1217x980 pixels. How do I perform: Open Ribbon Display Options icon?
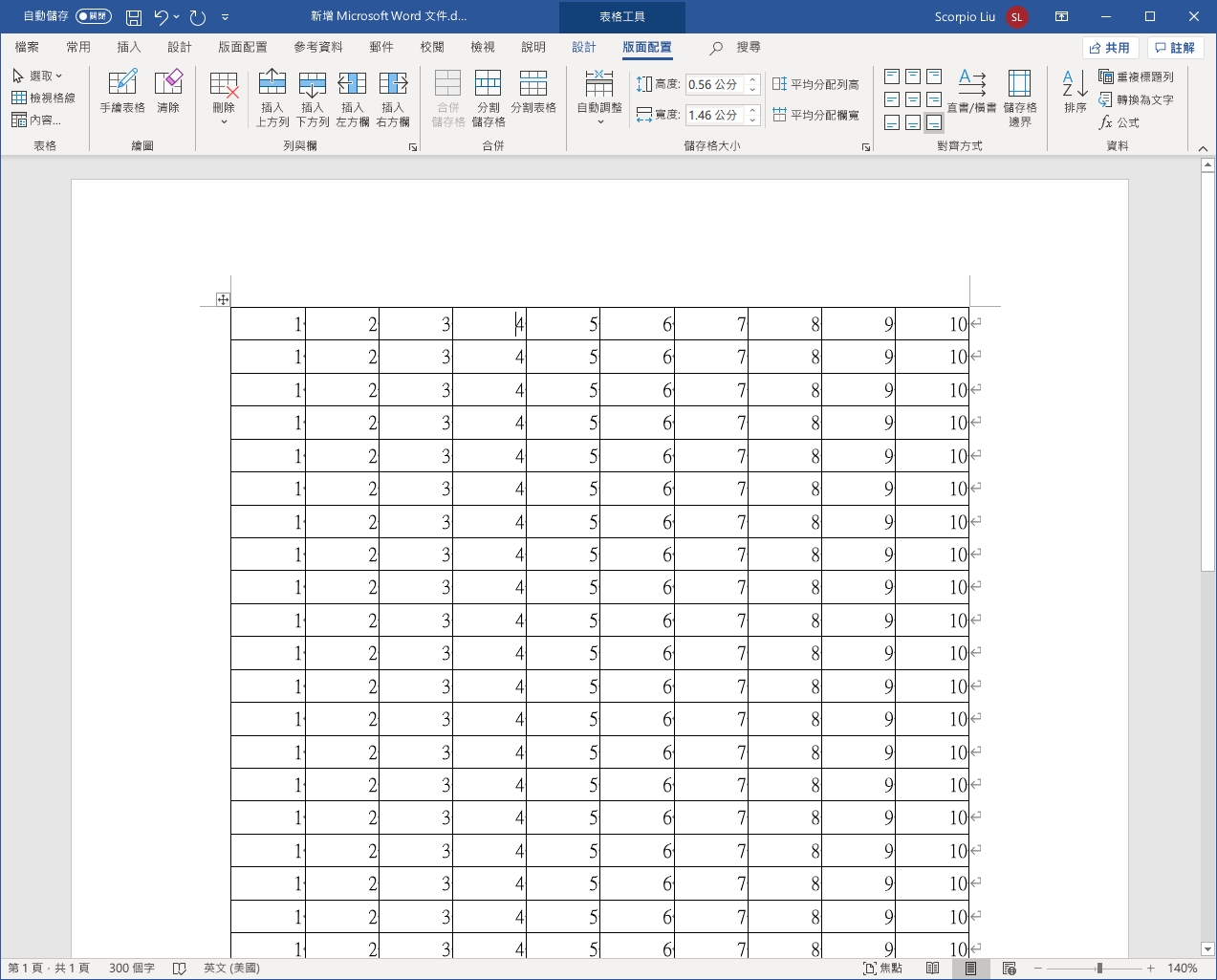(x=1061, y=16)
